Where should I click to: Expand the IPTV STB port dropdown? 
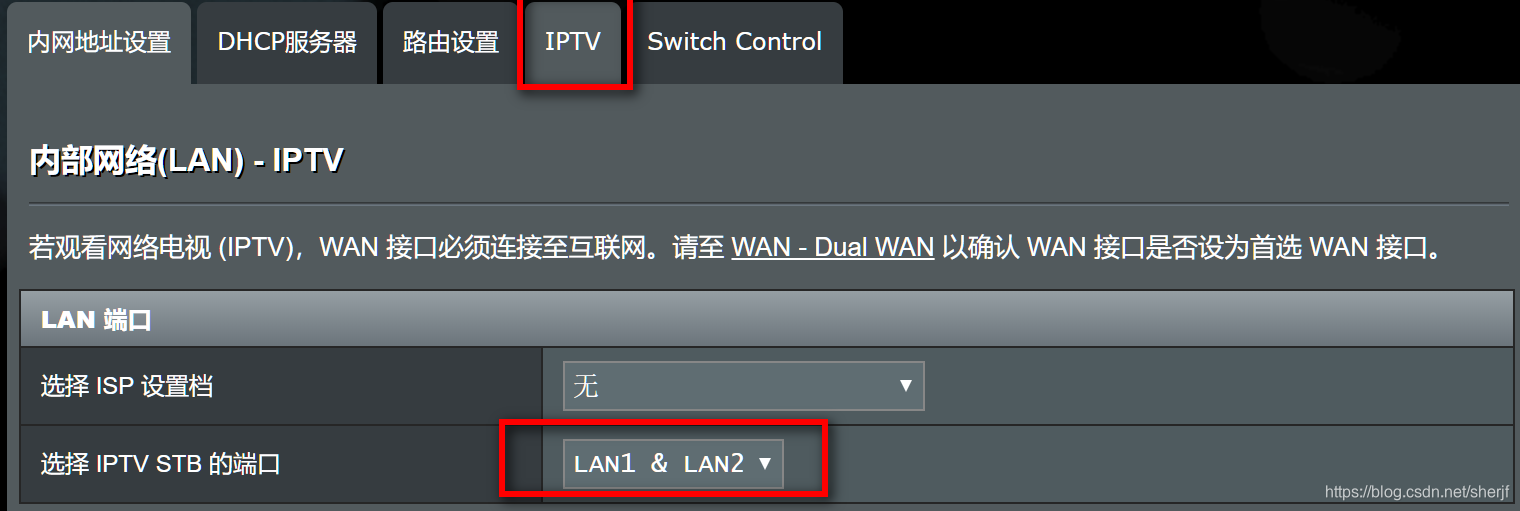[673, 463]
